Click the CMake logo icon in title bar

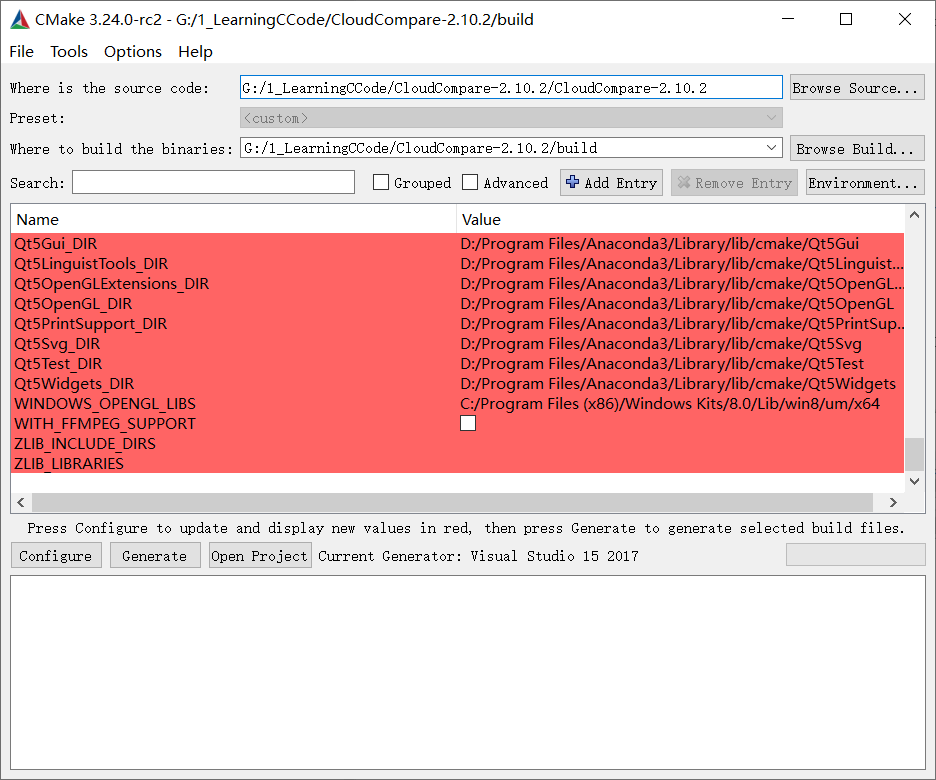tap(20, 20)
